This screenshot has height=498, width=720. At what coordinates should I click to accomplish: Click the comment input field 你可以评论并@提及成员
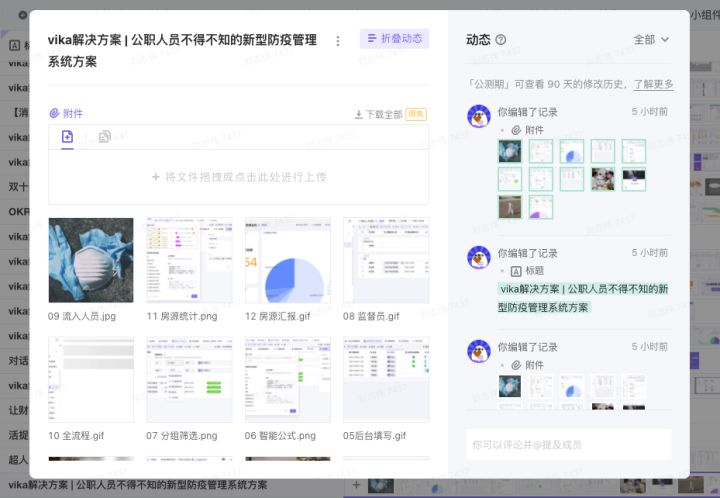568,445
